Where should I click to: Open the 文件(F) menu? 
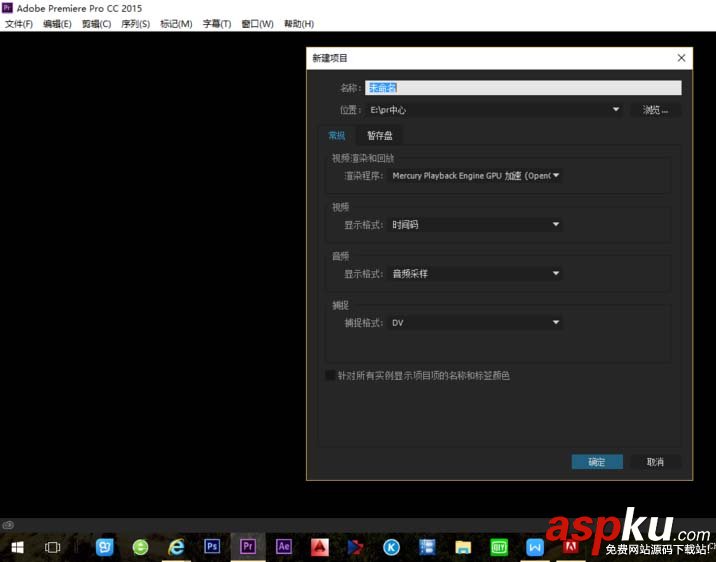(19, 24)
